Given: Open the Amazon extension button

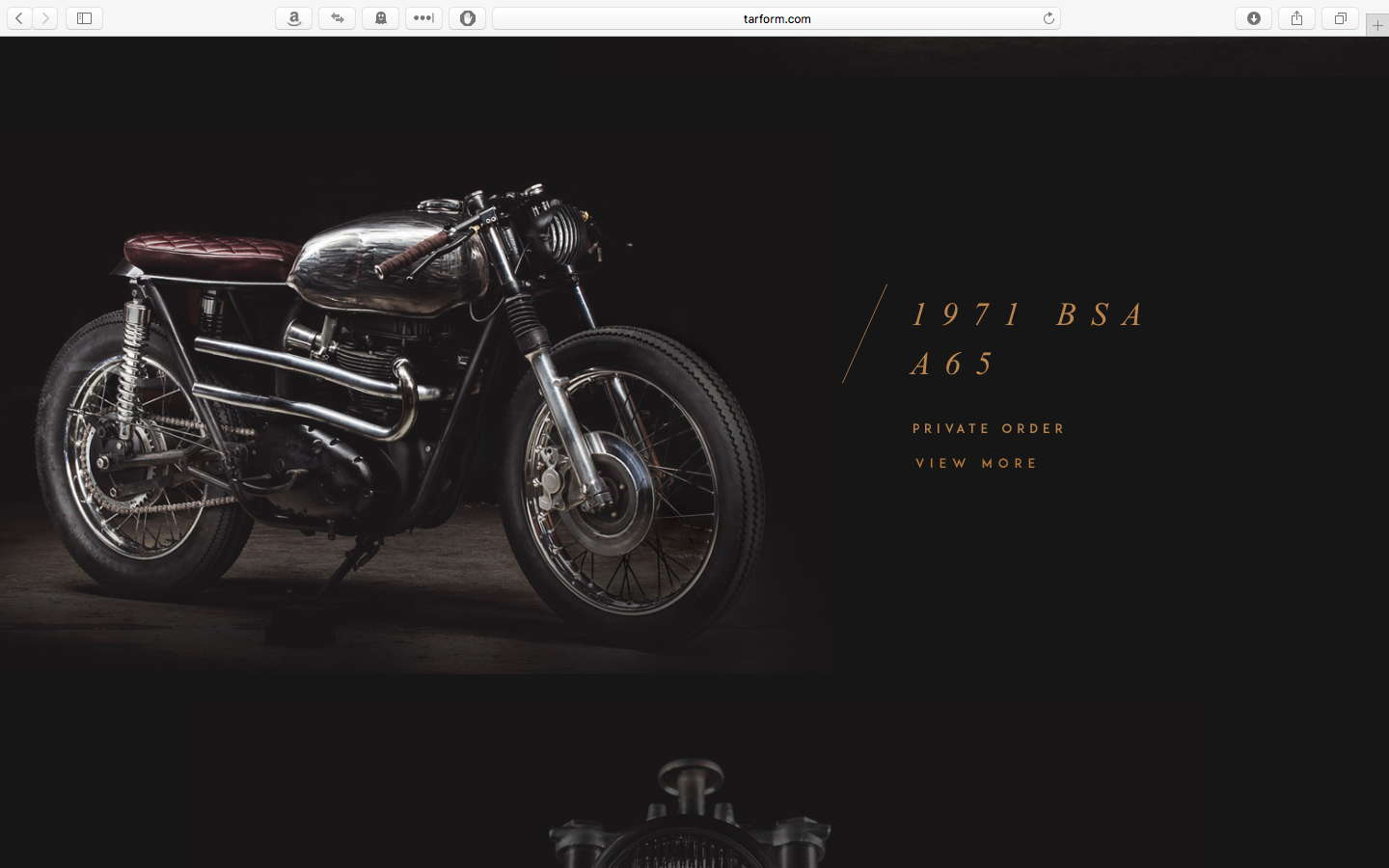Looking at the screenshot, I should [294, 18].
